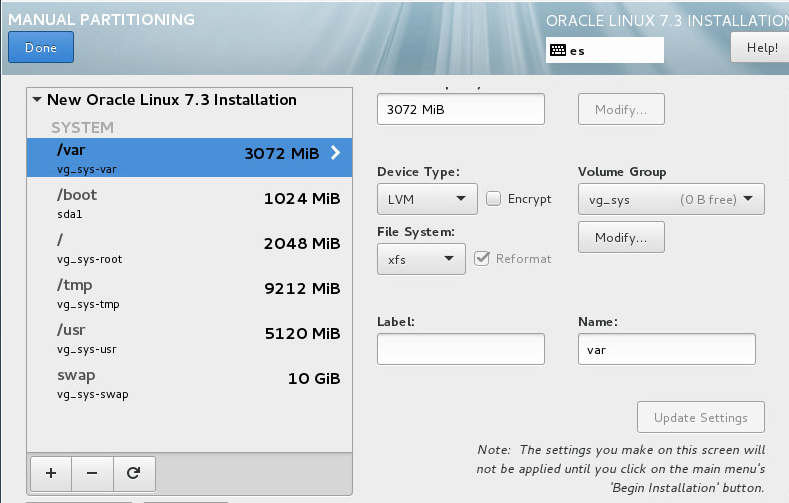The width and height of the screenshot is (789, 503).
Task: Click the Update Settings button
Action: coord(700,417)
